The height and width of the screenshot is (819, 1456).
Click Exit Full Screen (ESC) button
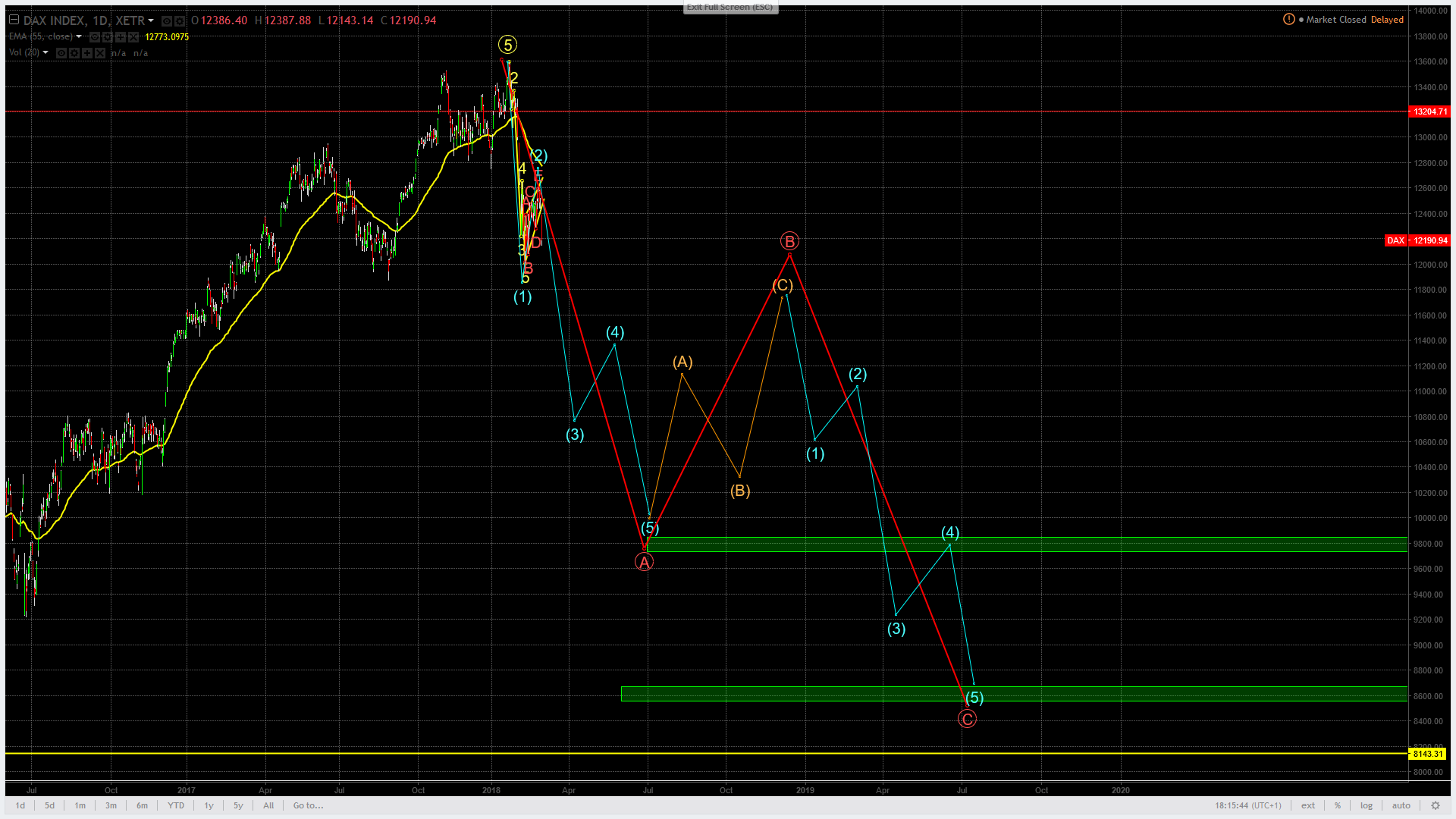tap(730, 7)
